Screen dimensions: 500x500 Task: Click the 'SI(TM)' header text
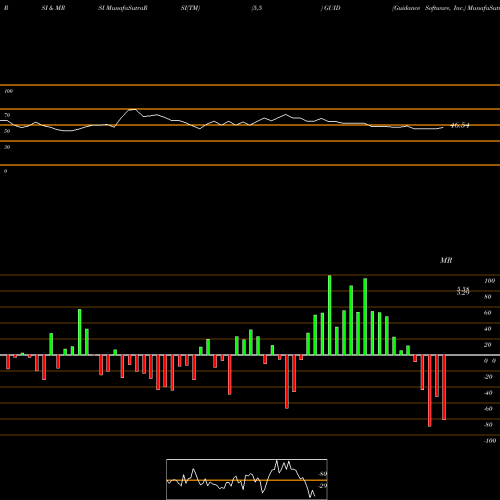tap(190, 8)
